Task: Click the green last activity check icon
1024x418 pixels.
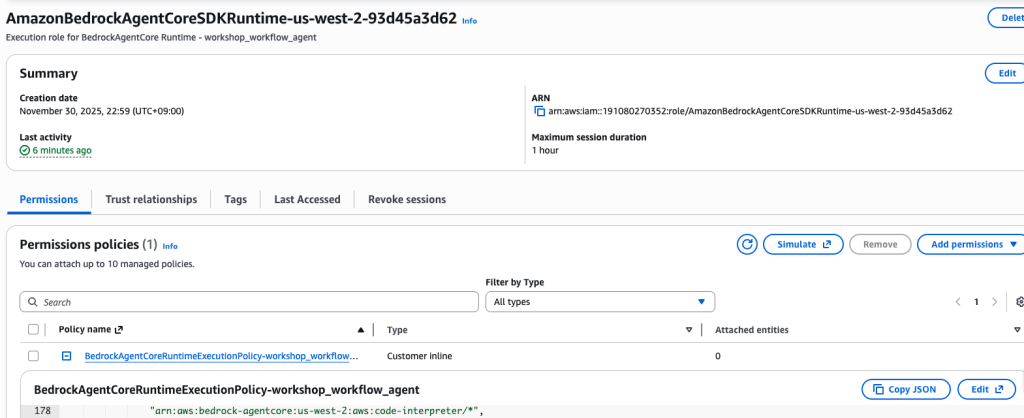Action: click(x=25, y=150)
